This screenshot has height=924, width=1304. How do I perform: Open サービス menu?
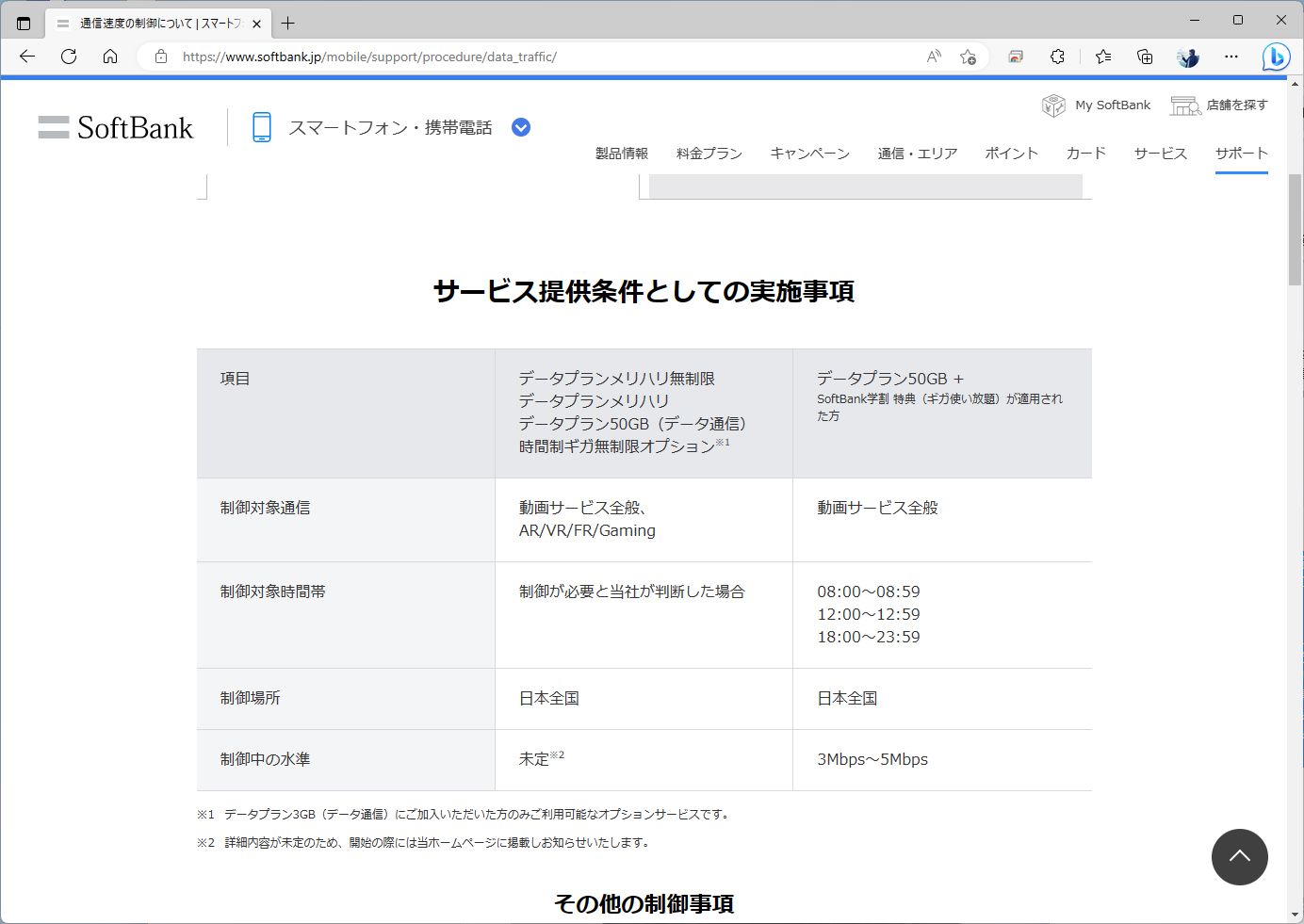(1161, 154)
